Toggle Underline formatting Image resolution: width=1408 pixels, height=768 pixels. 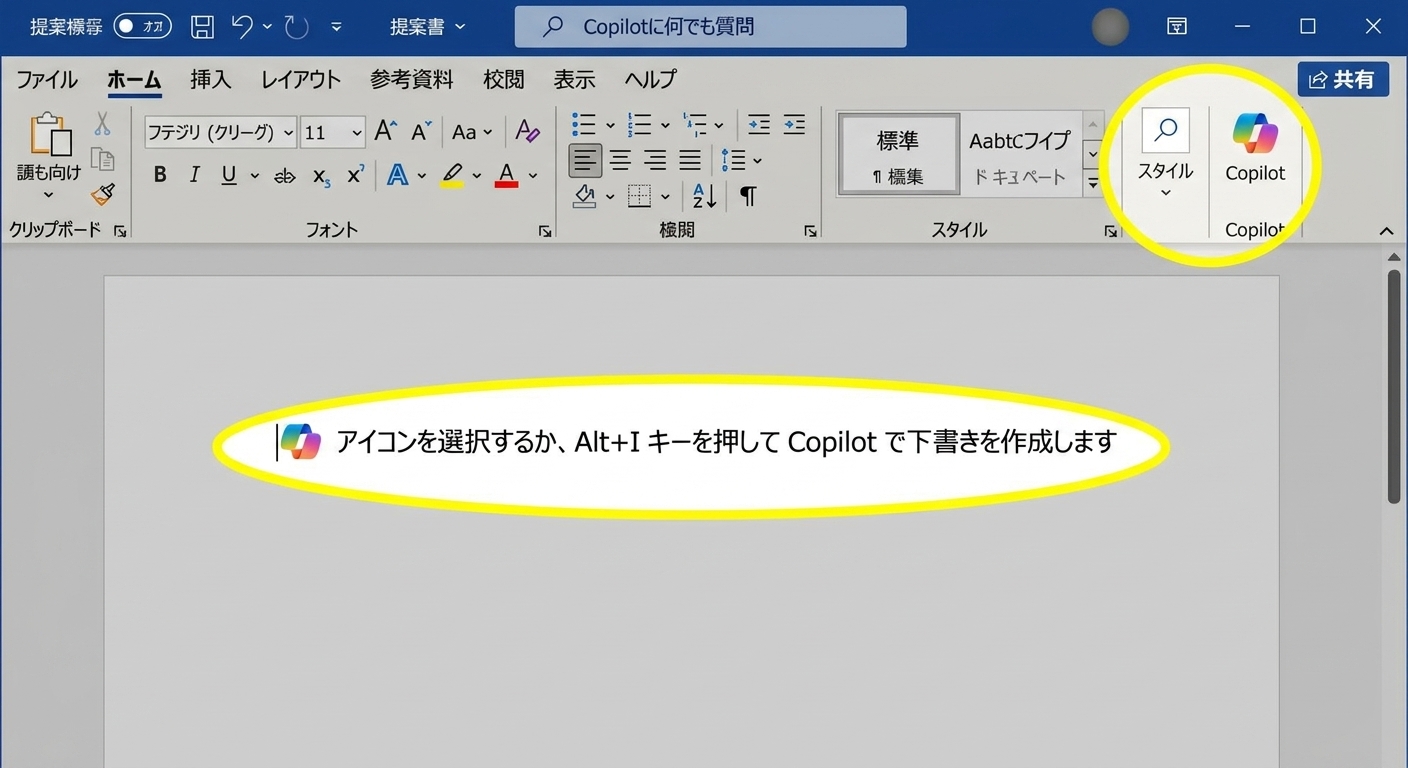click(x=229, y=176)
